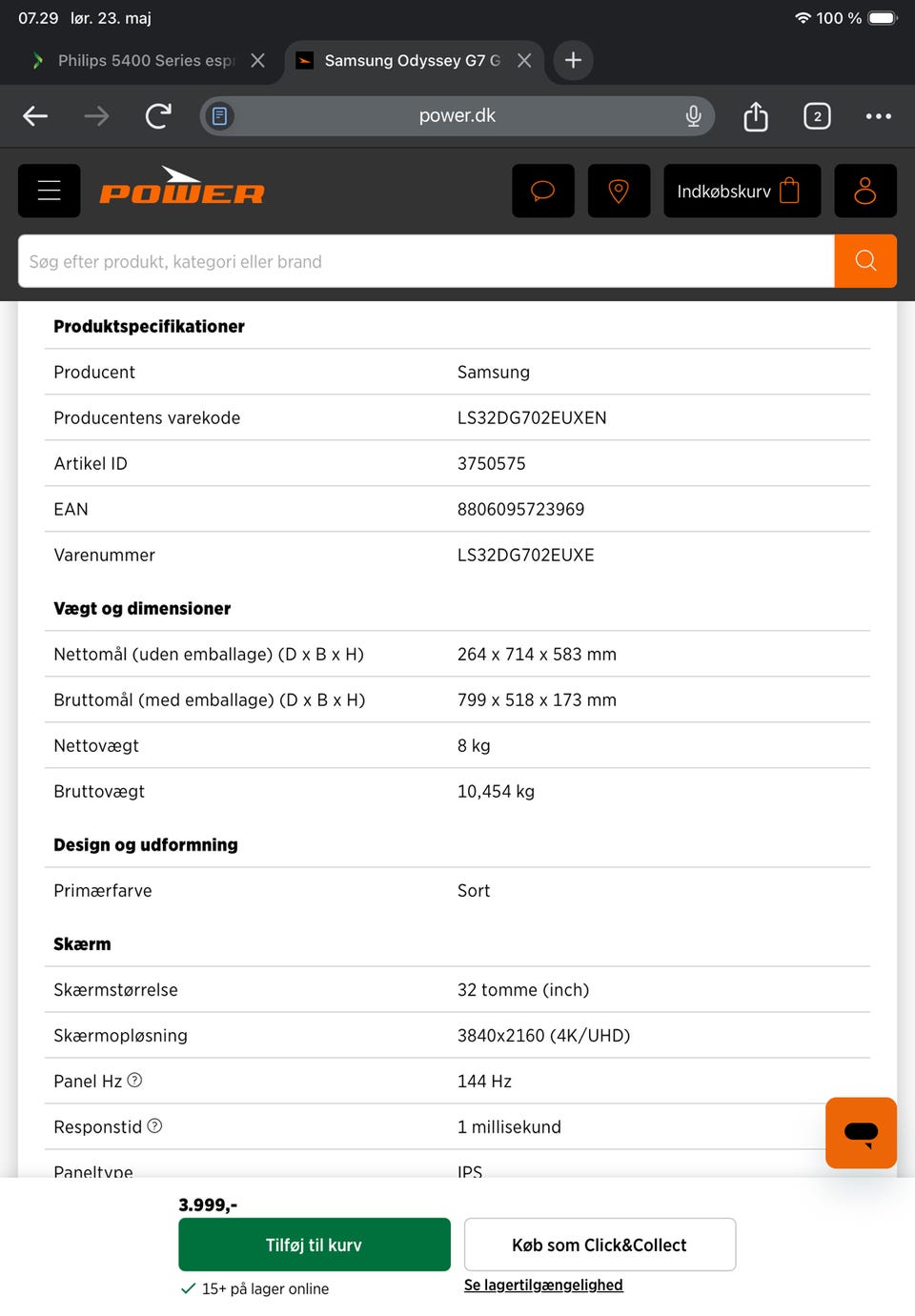This screenshot has height=1316, width=915.
Task: Click the forward navigation arrow
Action: pyautogui.click(x=96, y=116)
